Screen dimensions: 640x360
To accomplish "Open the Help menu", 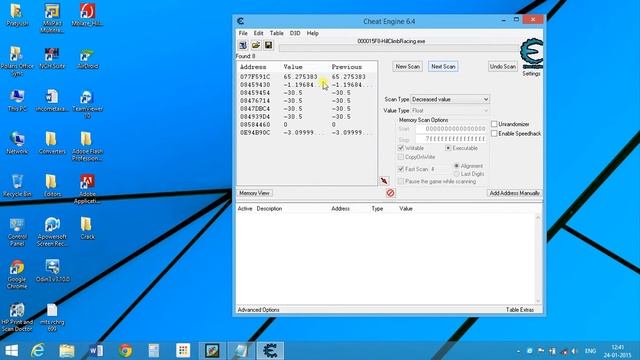I will tap(312, 33).
